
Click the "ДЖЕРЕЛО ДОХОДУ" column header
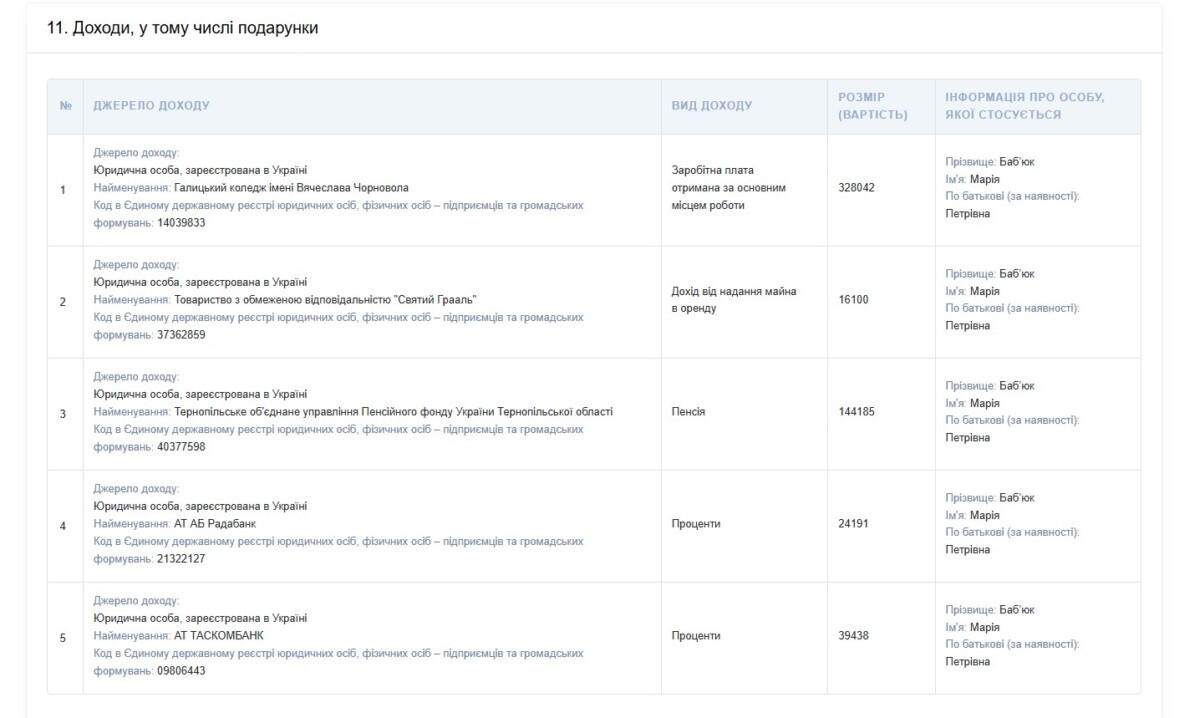tap(151, 106)
